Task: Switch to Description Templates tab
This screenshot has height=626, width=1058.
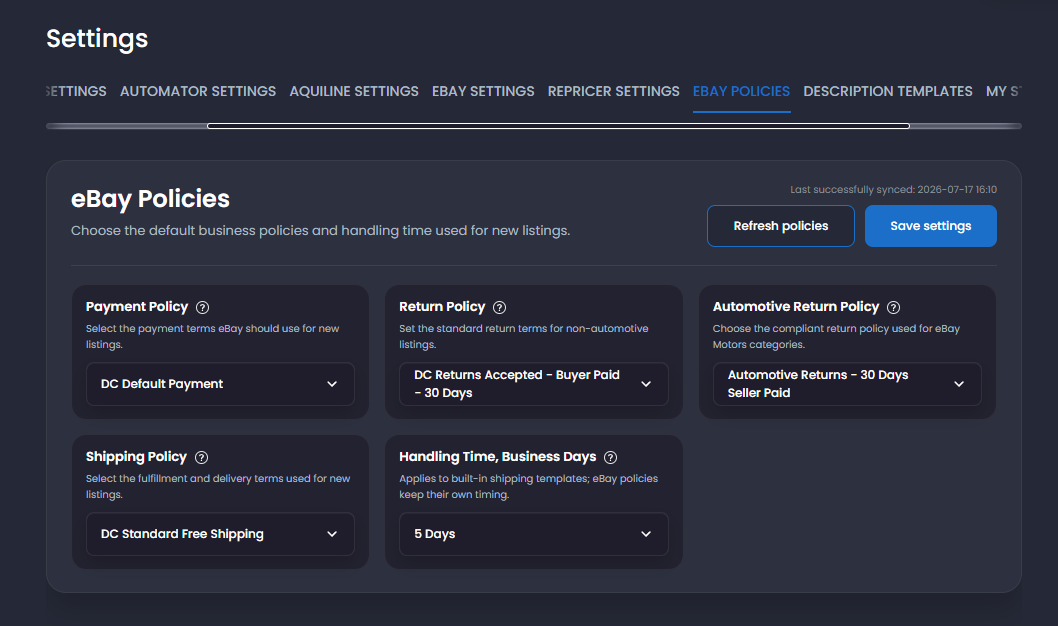Action: pyautogui.click(x=888, y=91)
